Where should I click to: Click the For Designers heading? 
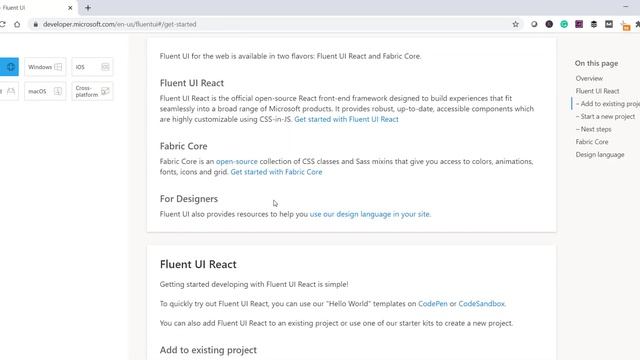click(x=189, y=199)
